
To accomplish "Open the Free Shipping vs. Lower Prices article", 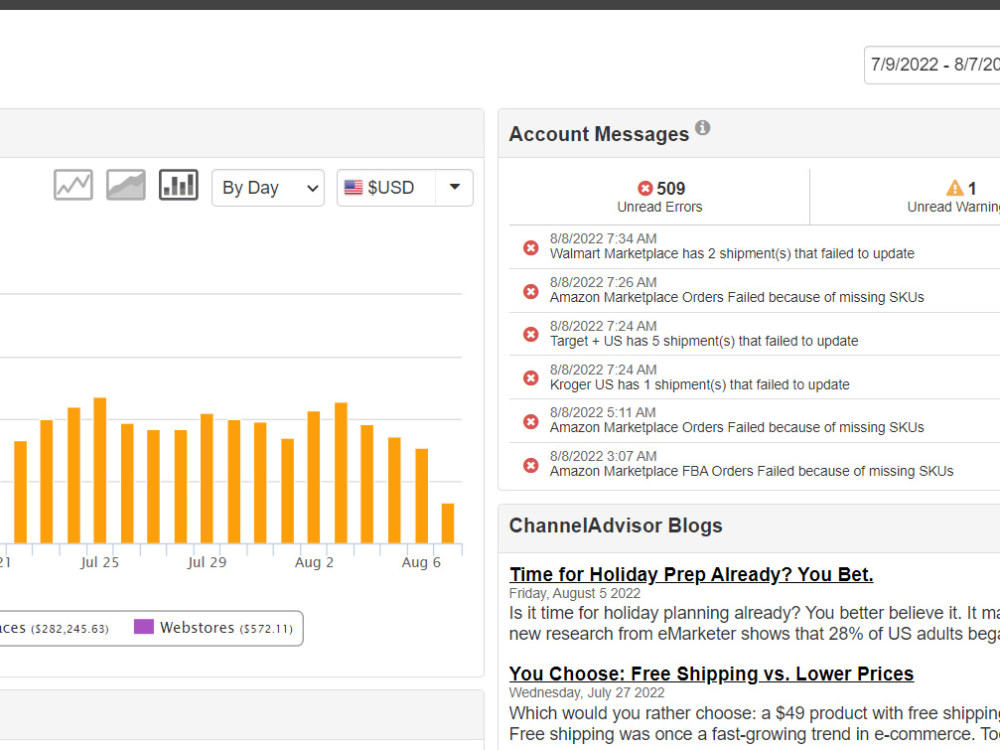I will click(x=711, y=673).
